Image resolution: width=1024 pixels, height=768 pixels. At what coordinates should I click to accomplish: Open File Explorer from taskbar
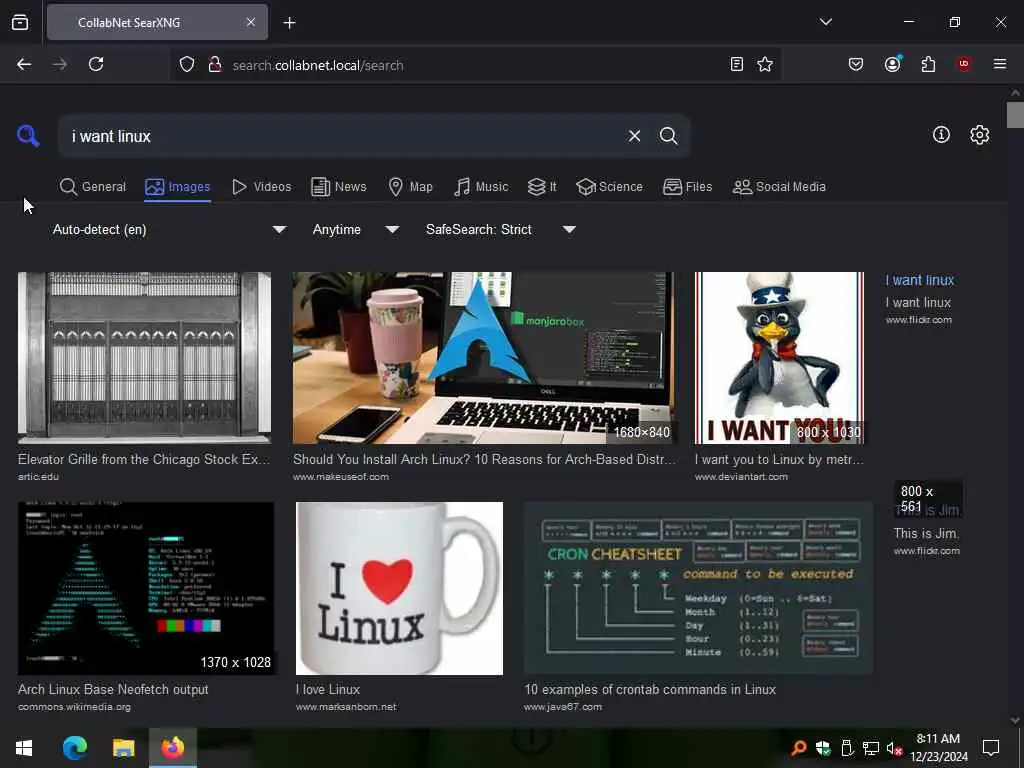click(123, 748)
